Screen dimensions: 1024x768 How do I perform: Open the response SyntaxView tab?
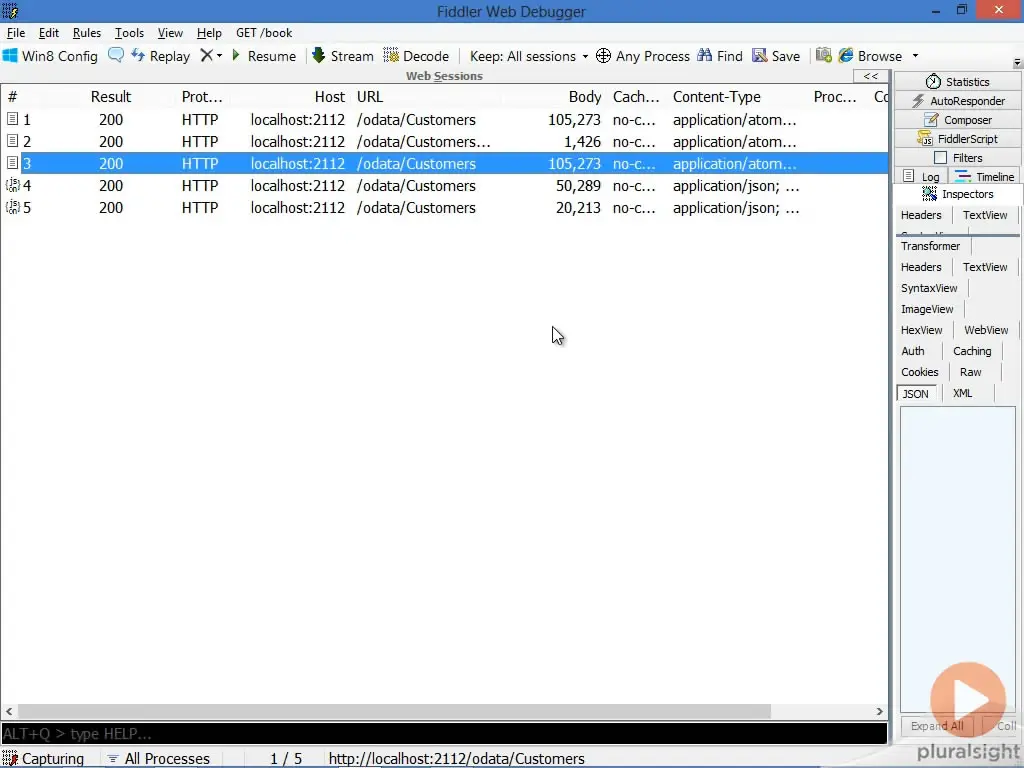pos(929,288)
